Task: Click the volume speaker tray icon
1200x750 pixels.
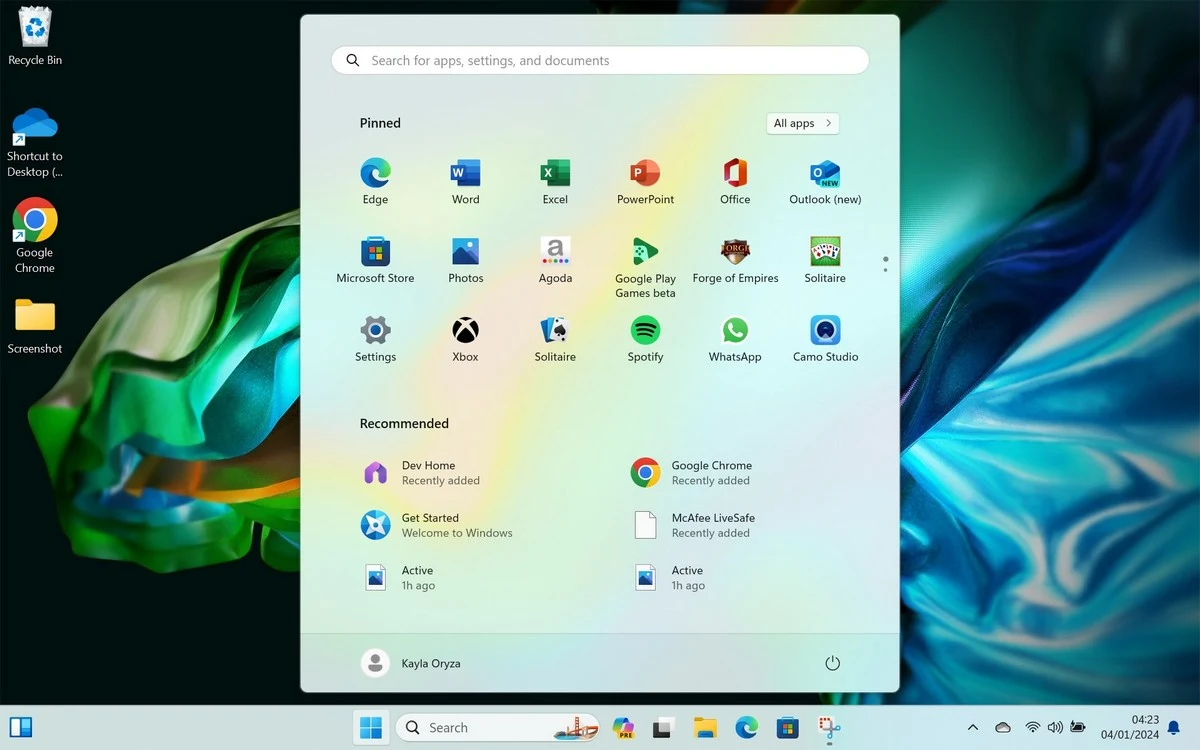Action: 1055,727
